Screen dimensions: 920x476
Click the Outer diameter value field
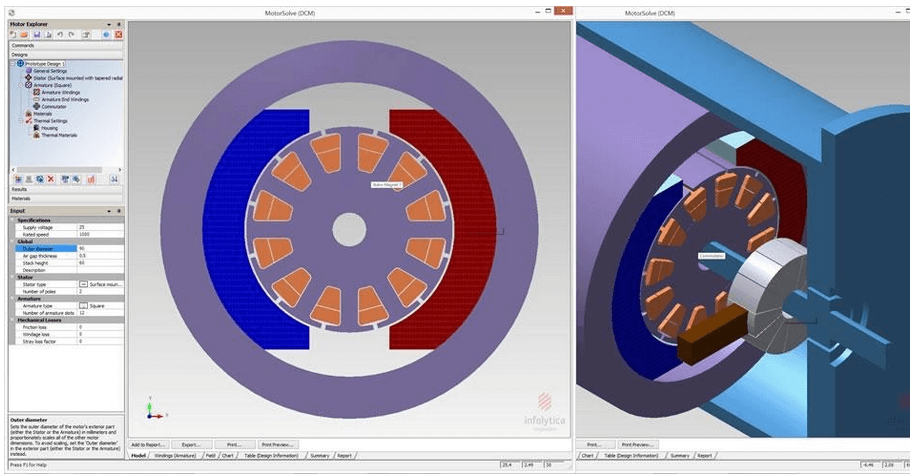100,248
